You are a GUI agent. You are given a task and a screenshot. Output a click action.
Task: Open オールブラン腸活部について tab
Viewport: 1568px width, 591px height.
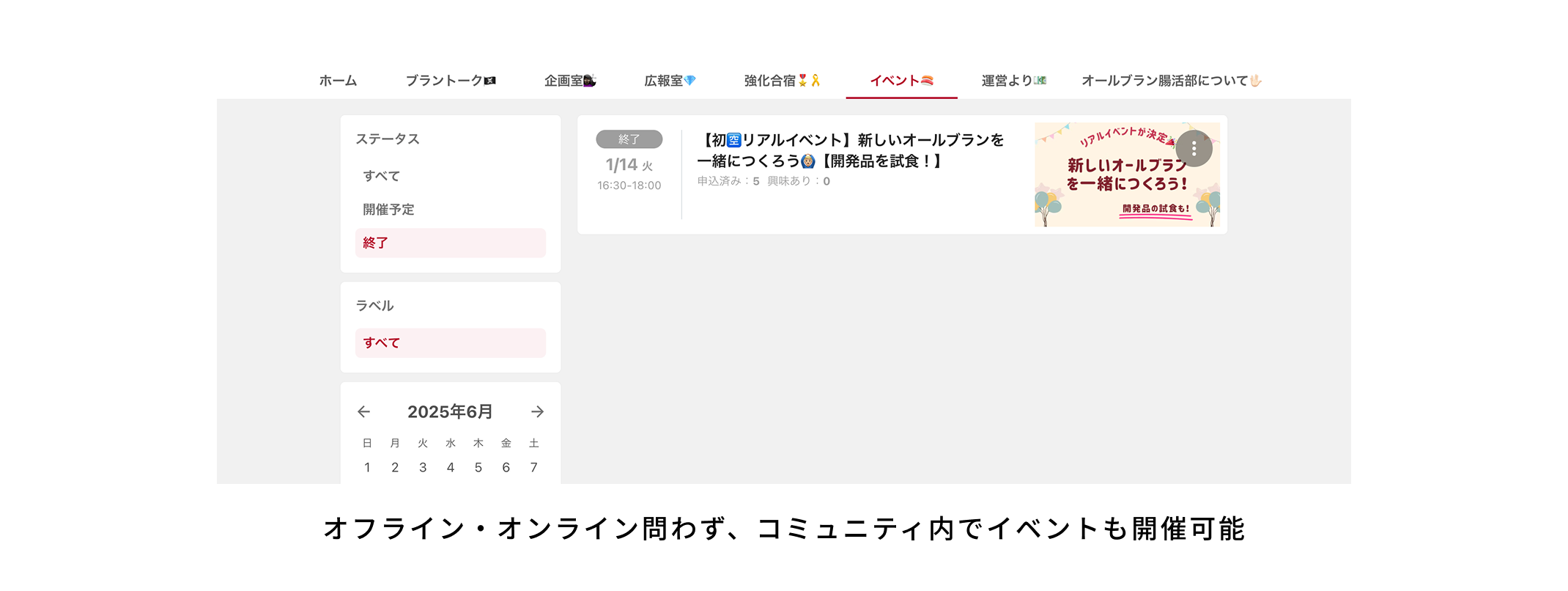pos(1171,81)
